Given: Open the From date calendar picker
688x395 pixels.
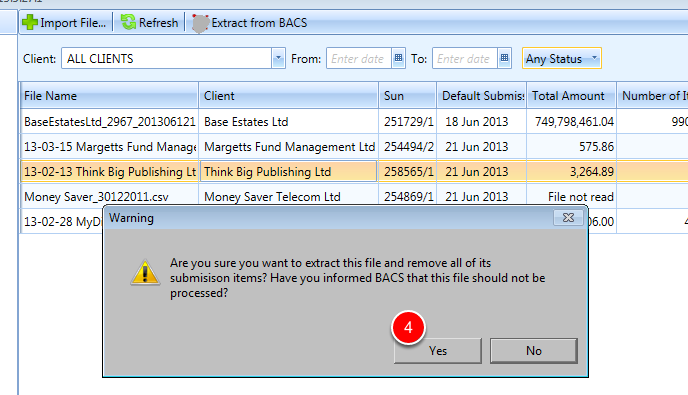Looking at the screenshot, I should (398, 58).
